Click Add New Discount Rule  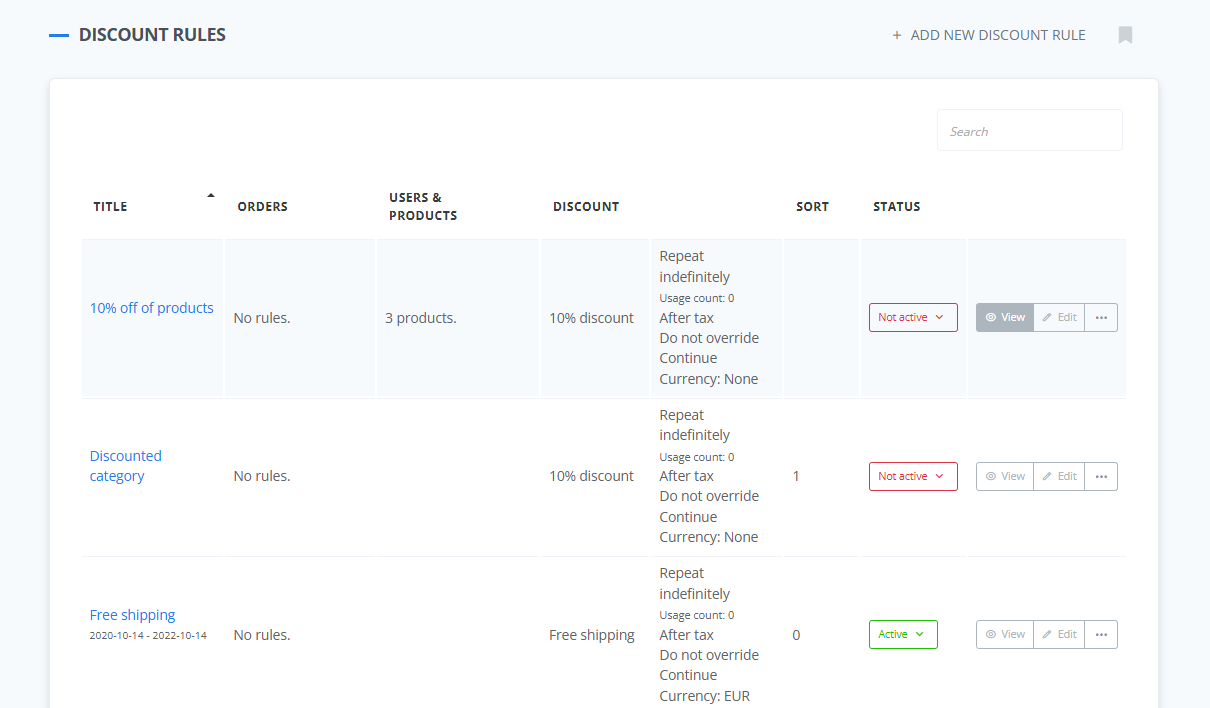pyautogui.click(x=988, y=35)
